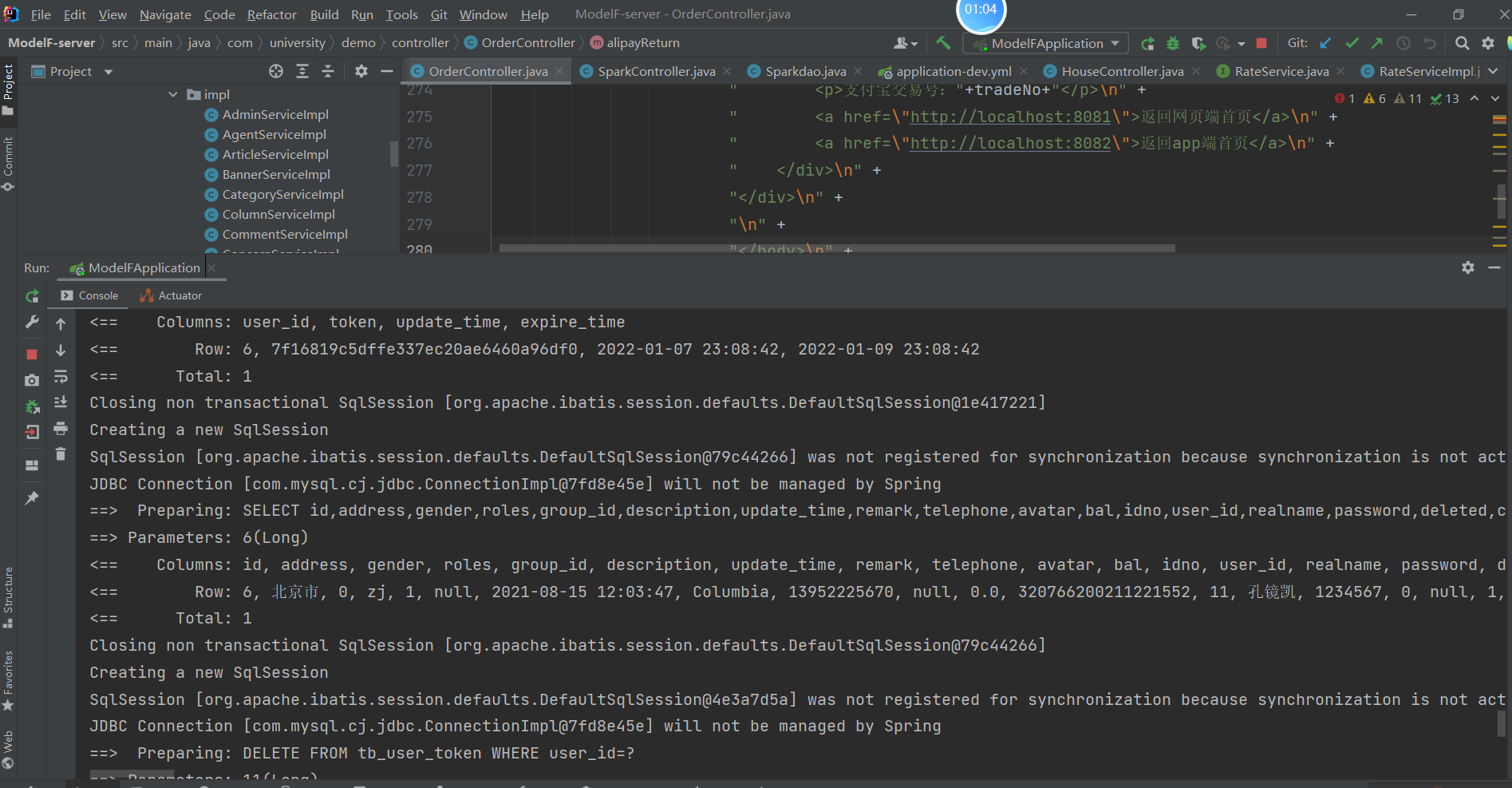Screen dimensions: 1512x788
Task: Close the Sparkdao.java tab
Action: pos(858,71)
